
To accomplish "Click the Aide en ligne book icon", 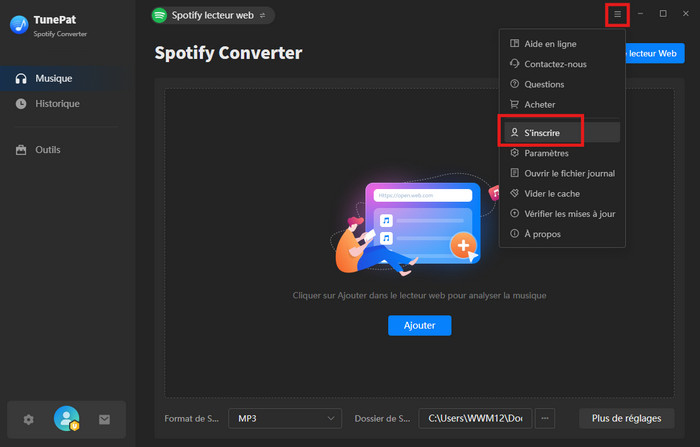I will [514, 43].
